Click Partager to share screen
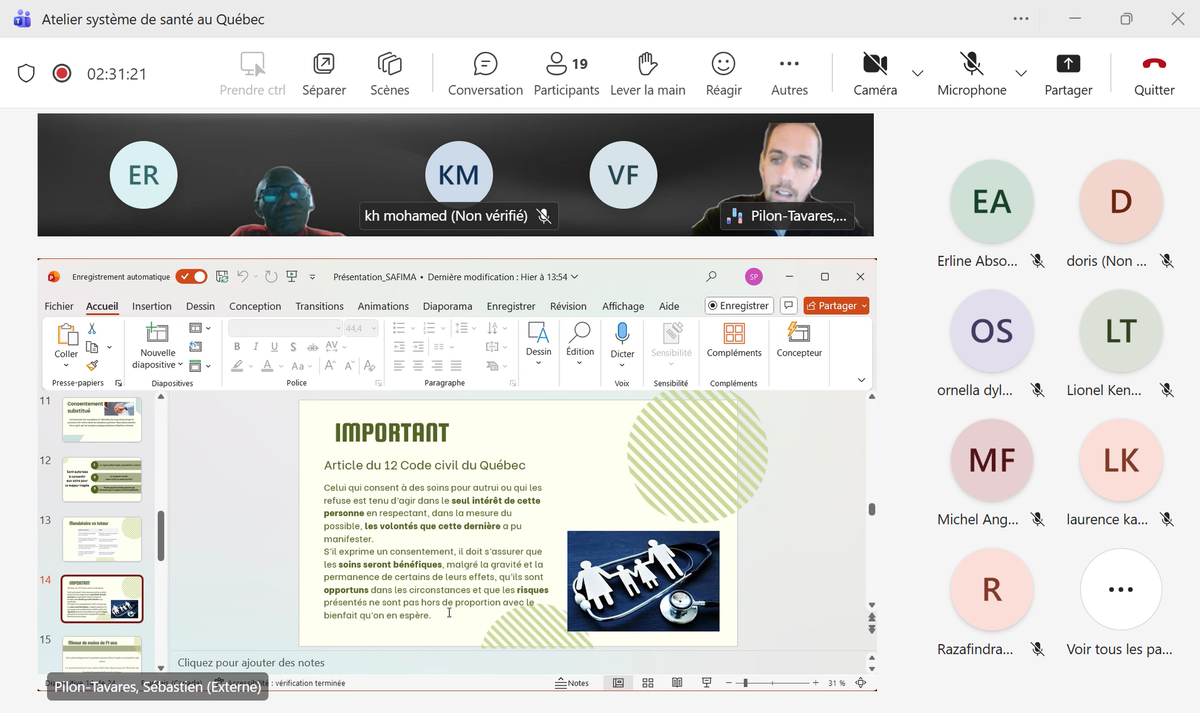Image resolution: width=1200 pixels, height=713 pixels. pyautogui.click(x=1068, y=74)
